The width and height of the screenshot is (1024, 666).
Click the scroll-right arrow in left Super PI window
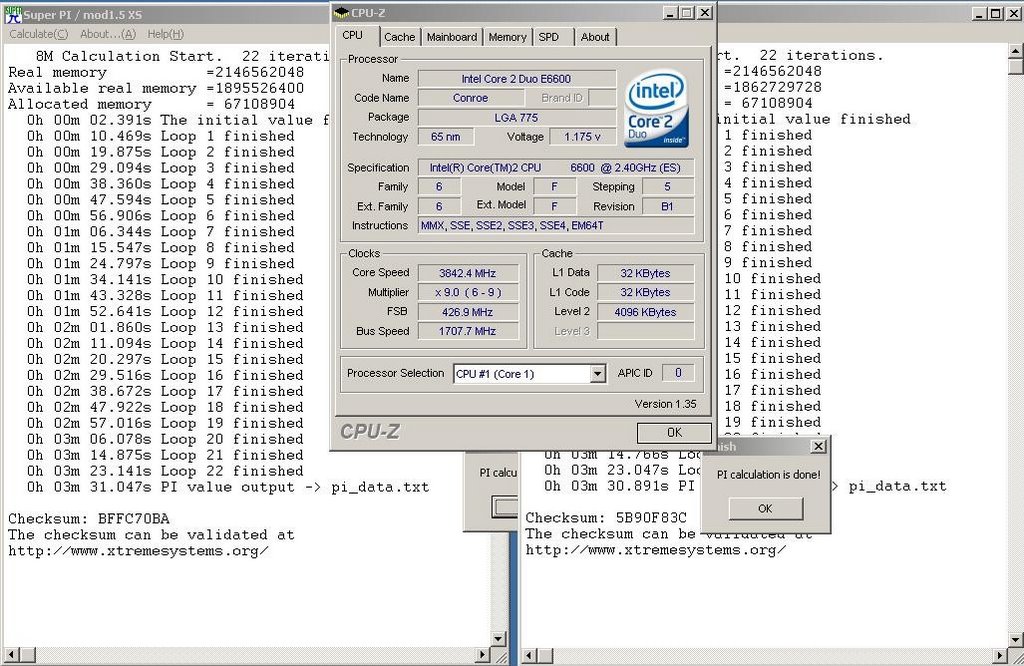[x=483, y=654]
